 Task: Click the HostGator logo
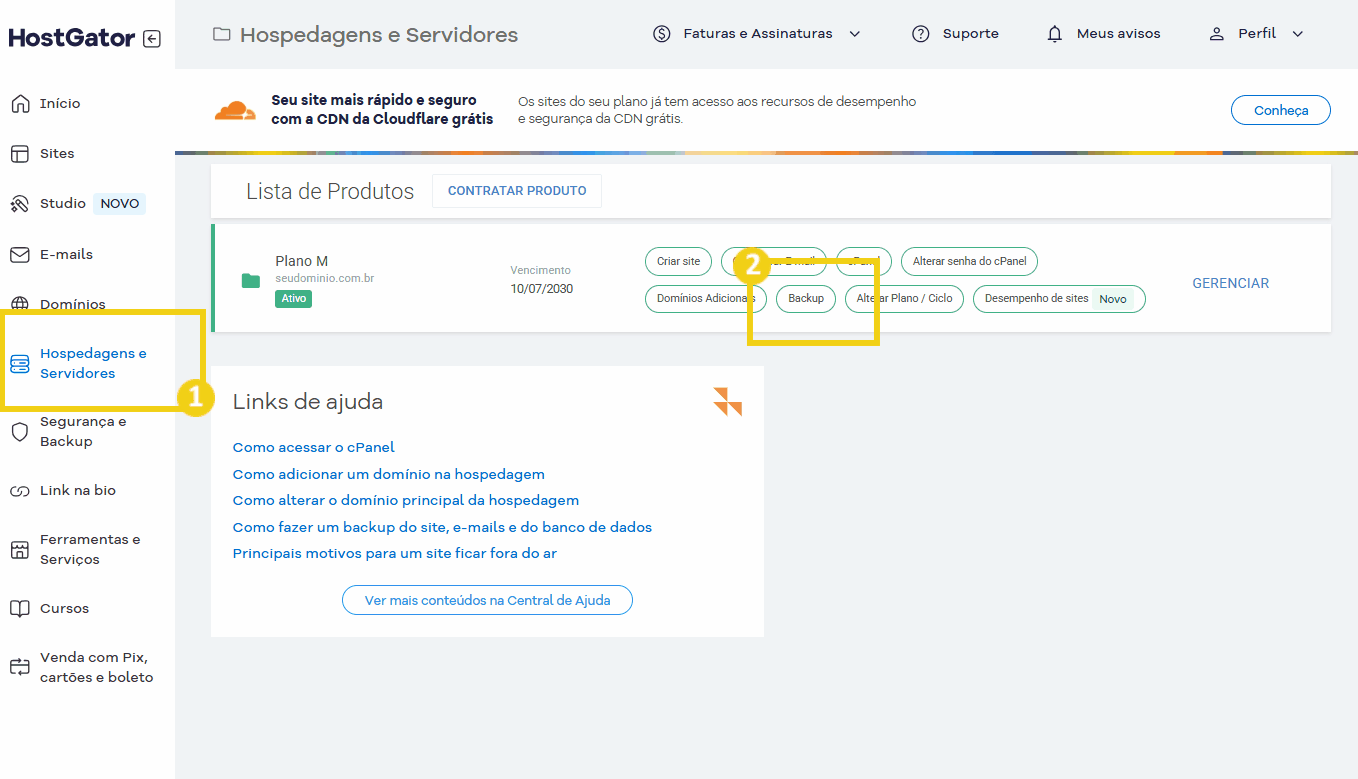click(x=72, y=38)
